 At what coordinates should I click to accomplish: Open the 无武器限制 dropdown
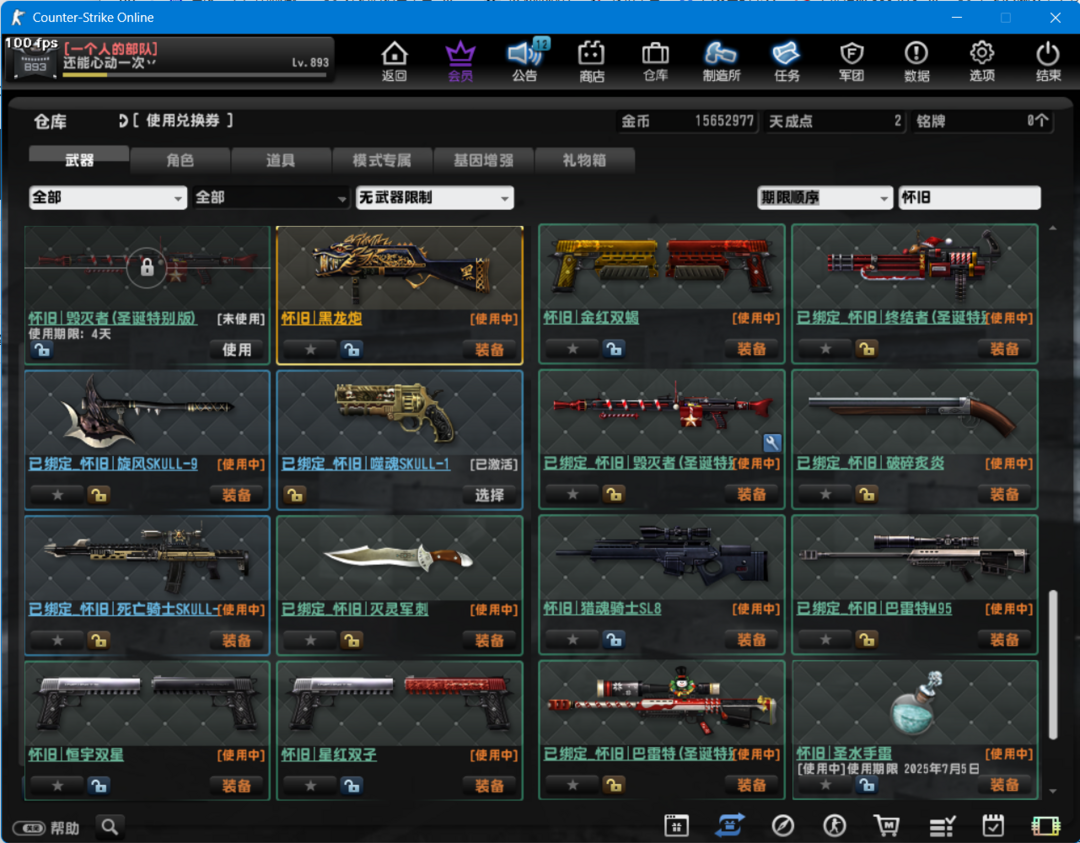click(435, 198)
